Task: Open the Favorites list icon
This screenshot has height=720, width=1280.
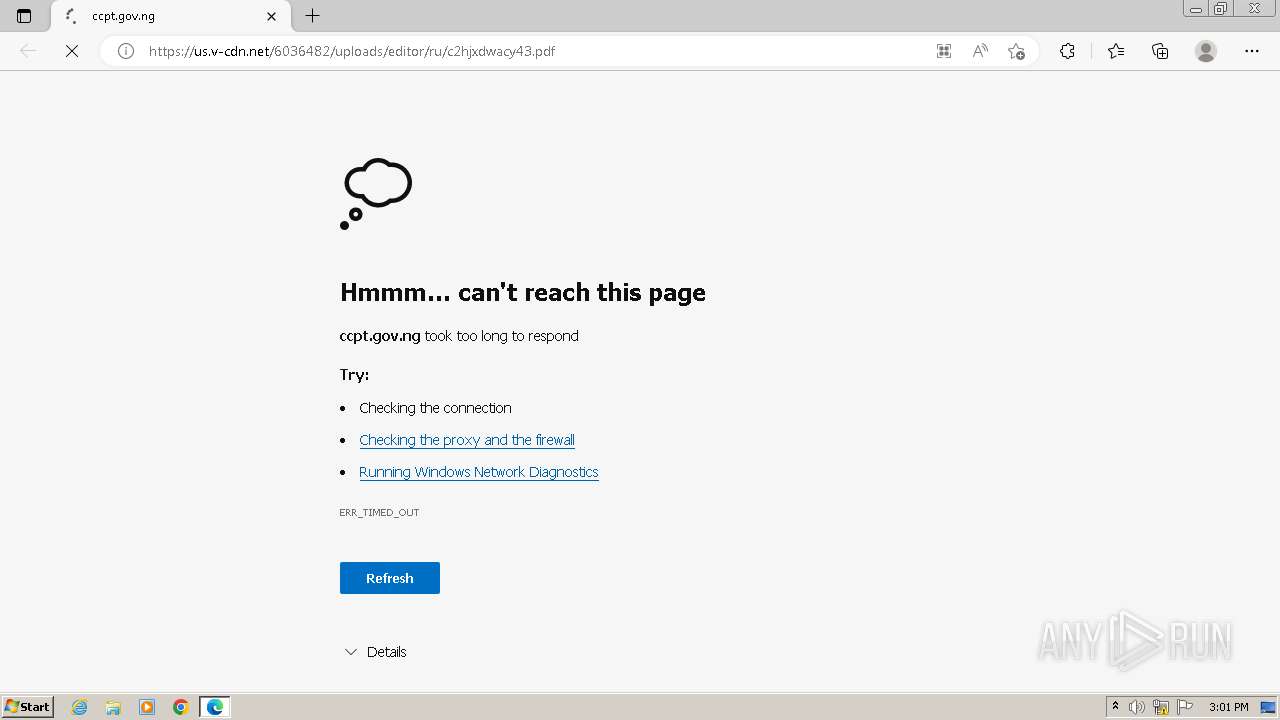Action: pyautogui.click(x=1116, y=51)
